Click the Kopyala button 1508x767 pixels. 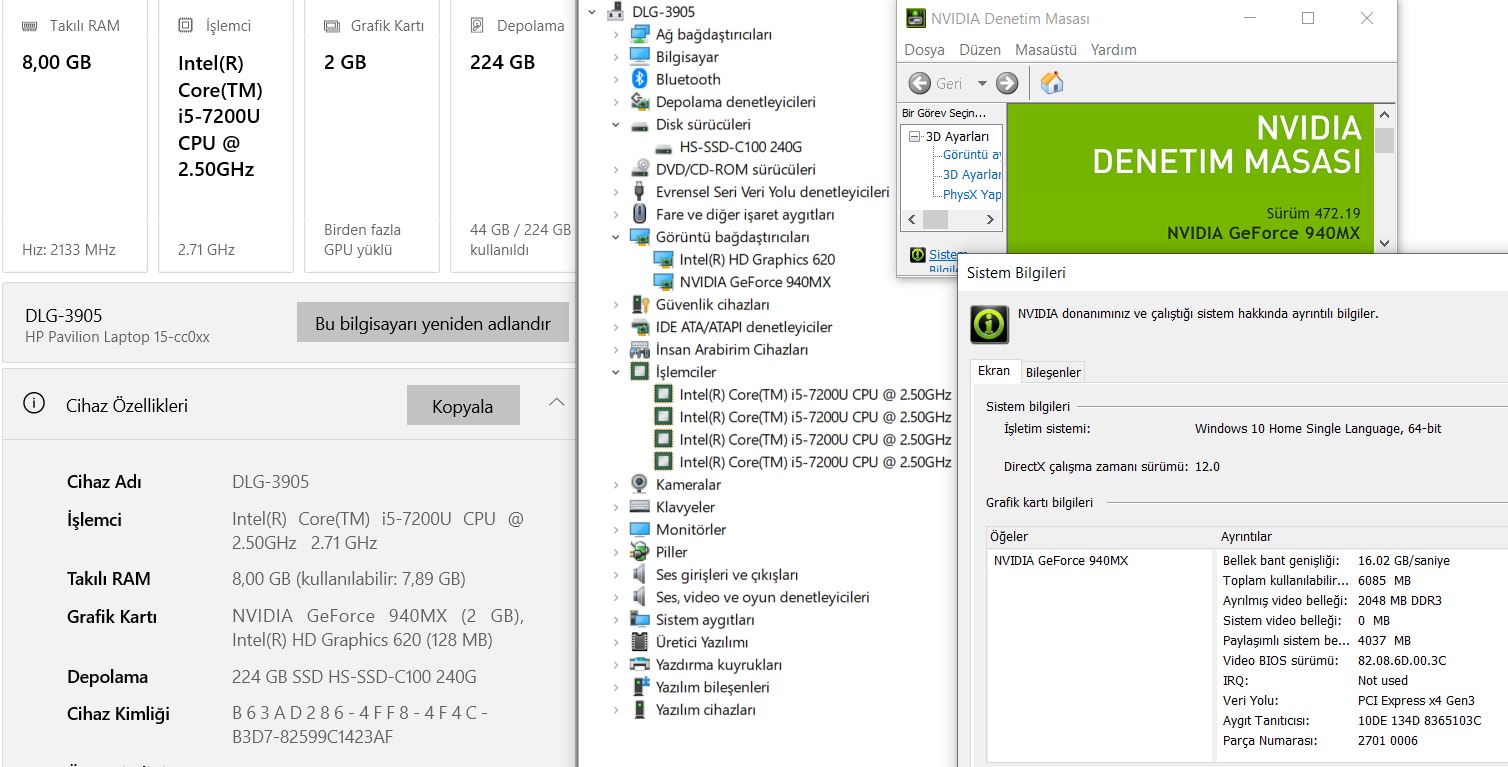click(x=463, y=406)
